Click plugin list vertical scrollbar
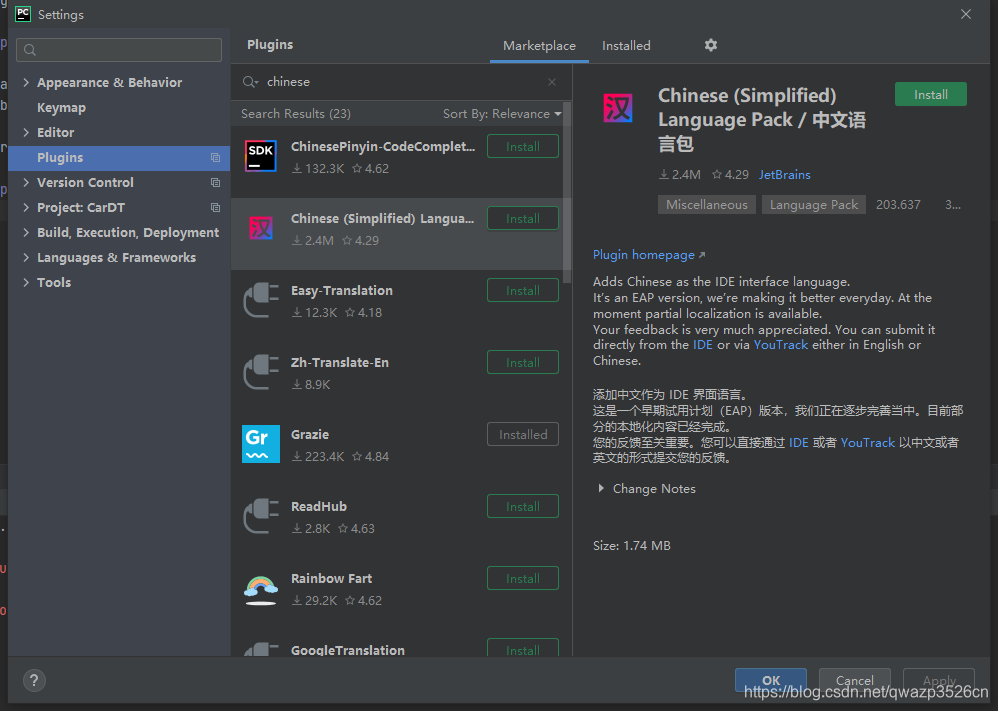The height and width of the screenshot is (711, 998). [x=567, y=192]
